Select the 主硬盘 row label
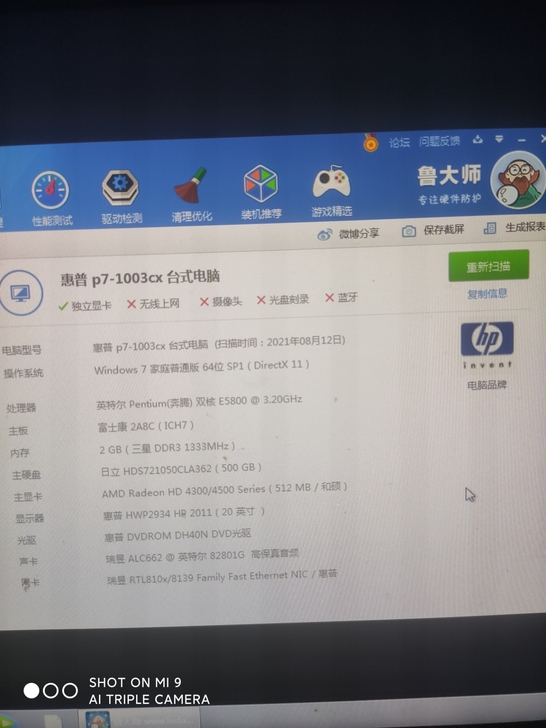This screenshot has width=546, height=728. (26, 474)
